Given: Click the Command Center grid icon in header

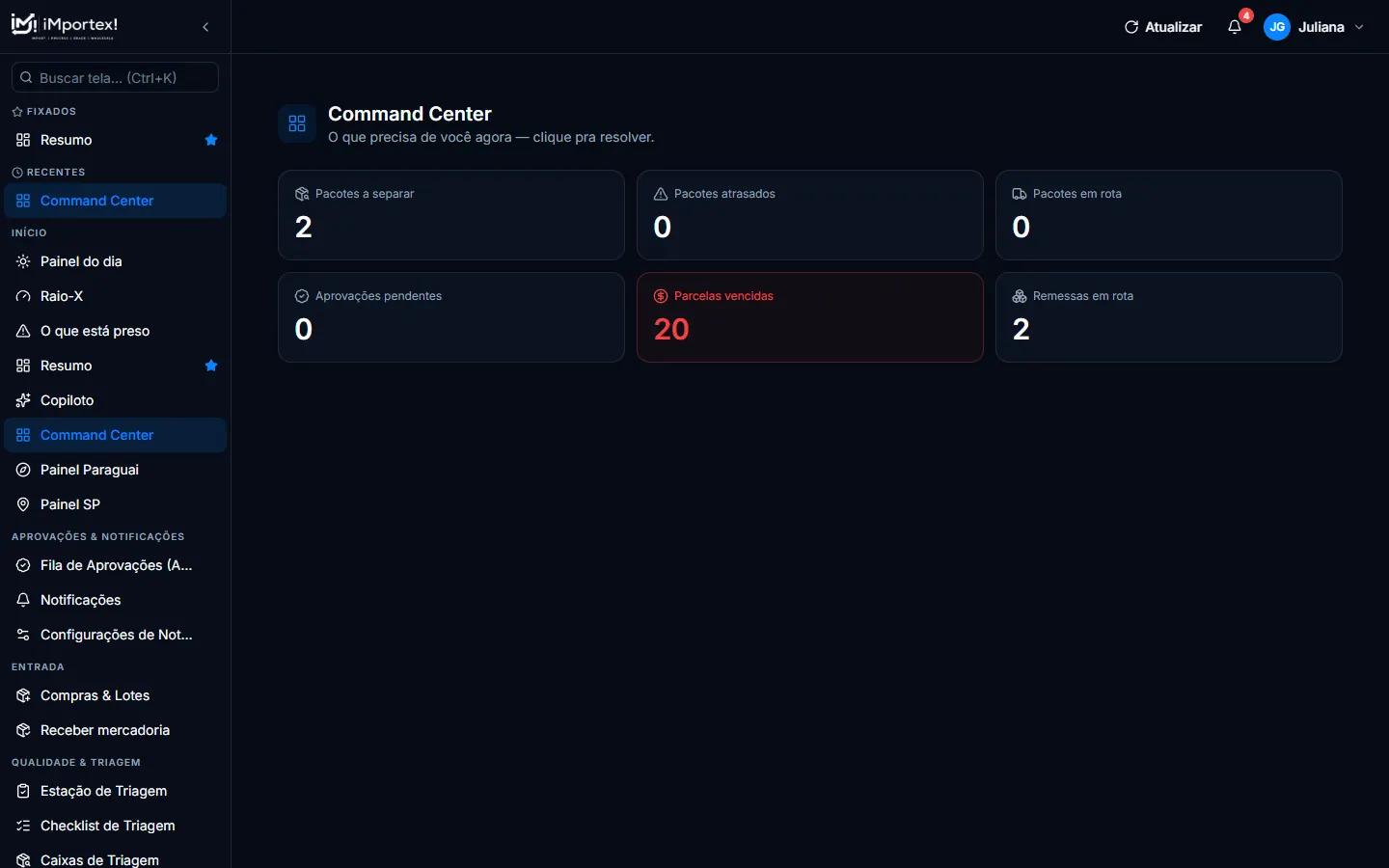Looking at the screenshot, I should coord(297,123).
